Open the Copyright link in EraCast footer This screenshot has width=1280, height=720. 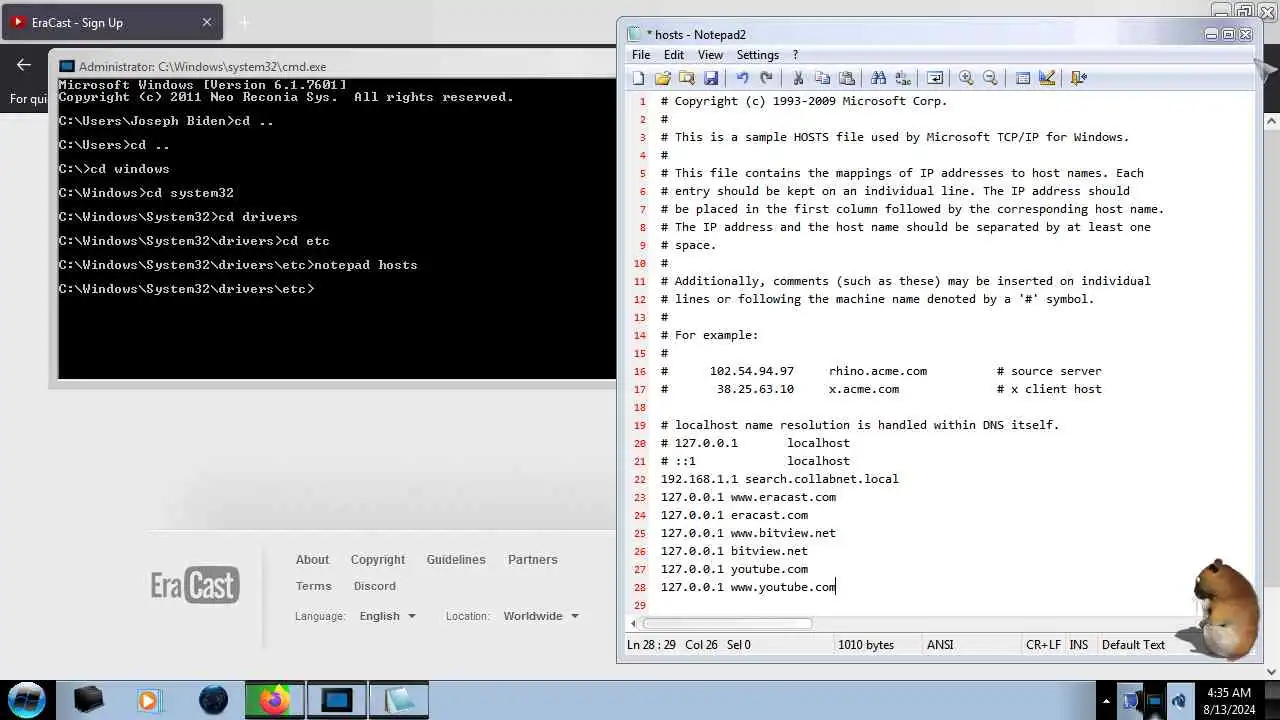coord(378,560)
